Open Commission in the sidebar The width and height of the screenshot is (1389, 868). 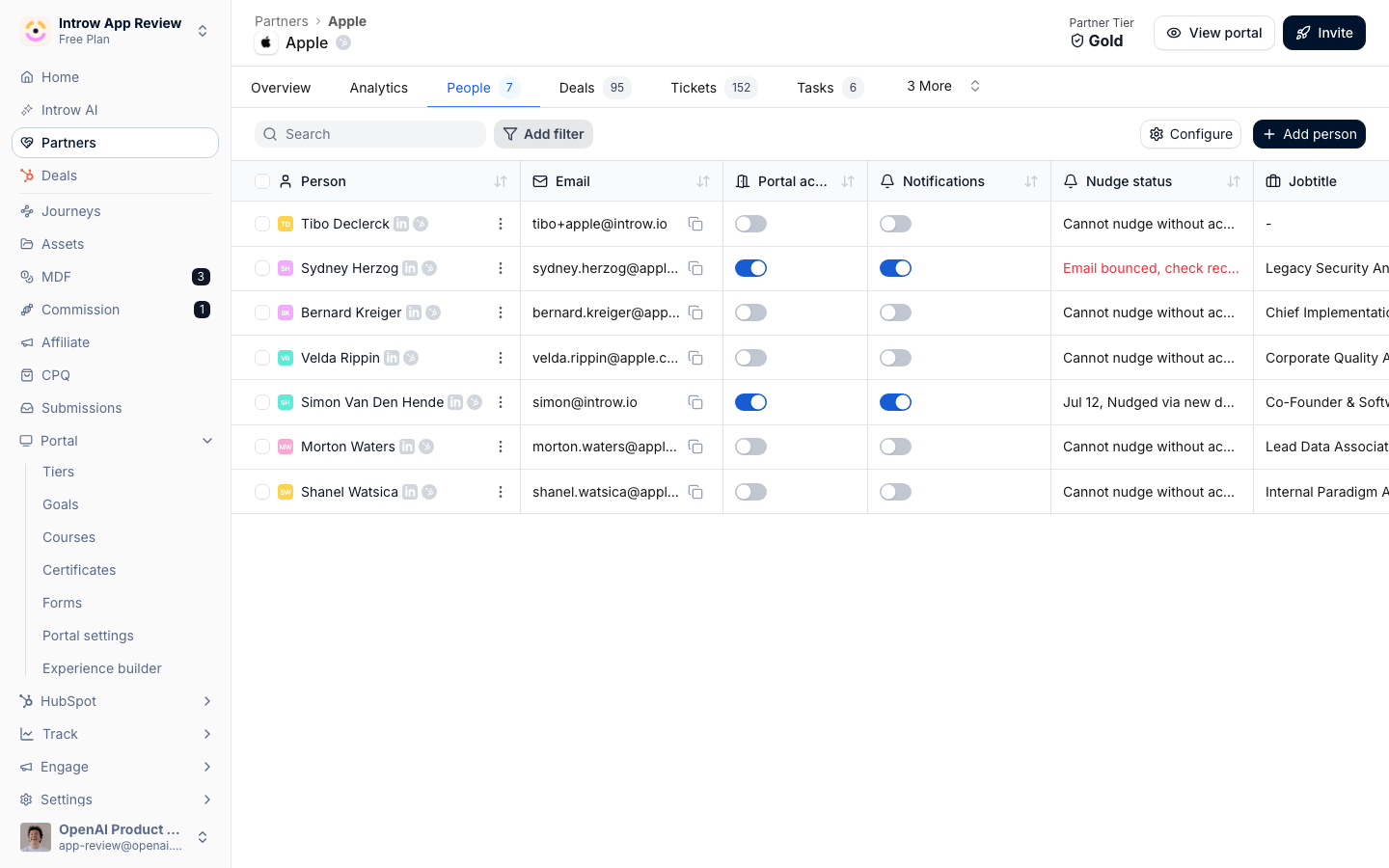(x=115, y=310)
